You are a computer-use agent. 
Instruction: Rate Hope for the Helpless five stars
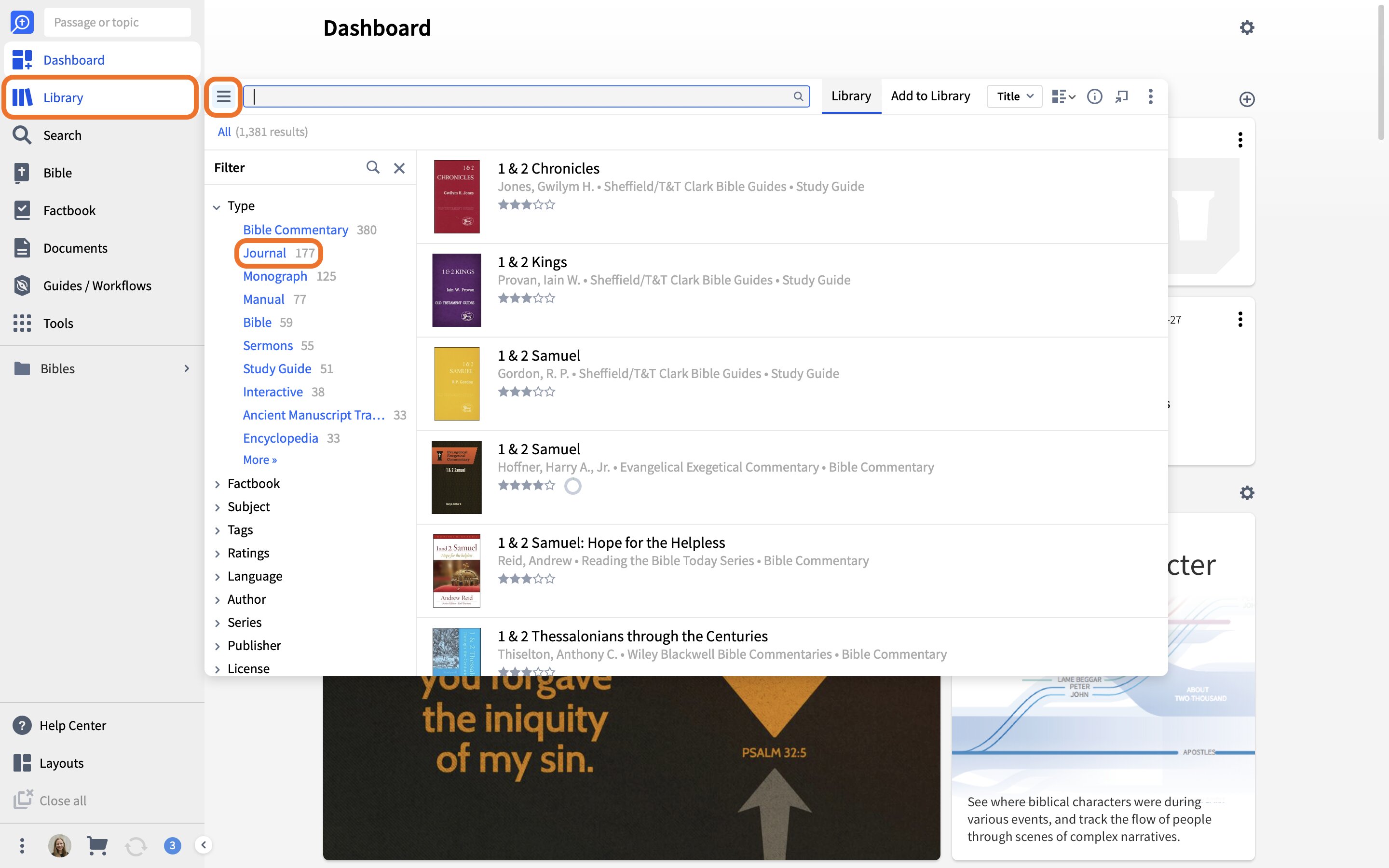pyautogui.click(x=550, y=579)
